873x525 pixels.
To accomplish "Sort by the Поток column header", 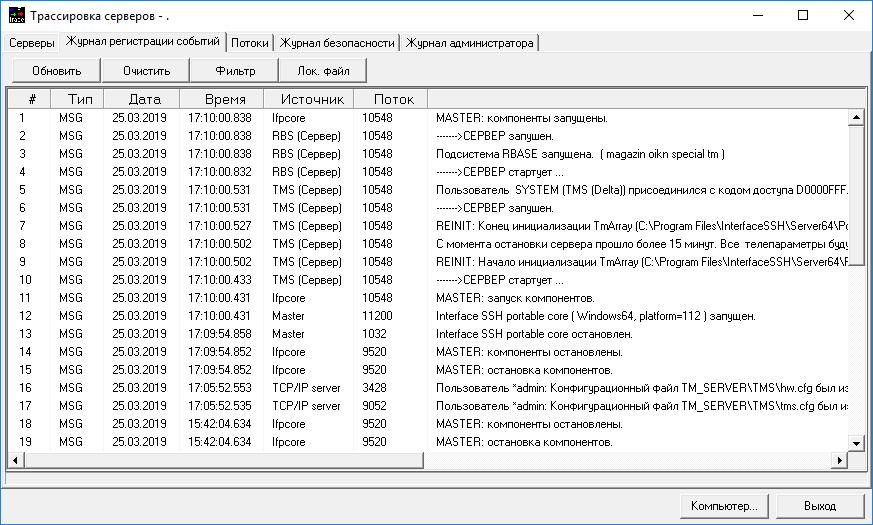I will point(393,99).
